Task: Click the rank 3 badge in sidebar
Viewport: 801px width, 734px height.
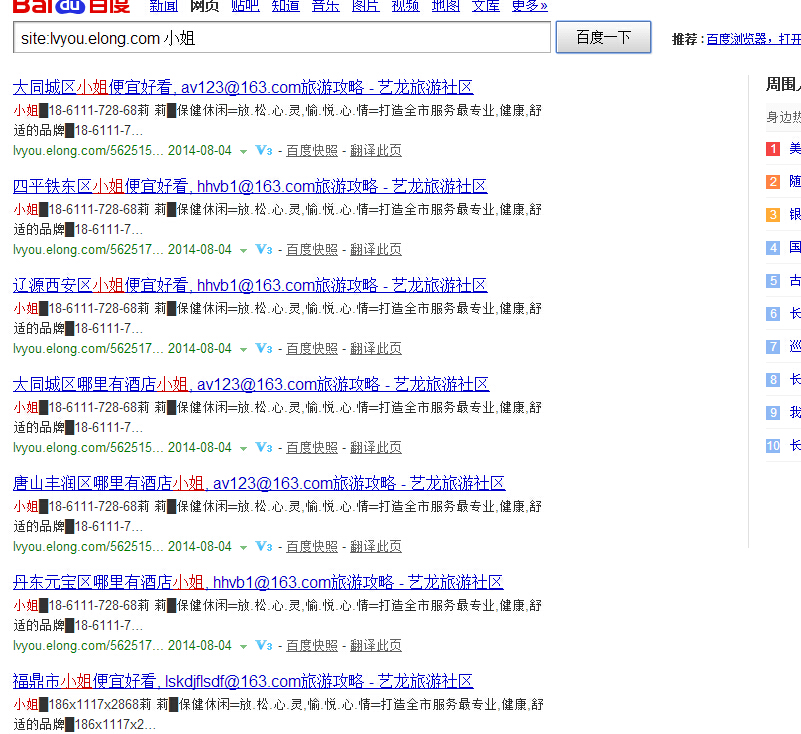Action: coord(773,215)
